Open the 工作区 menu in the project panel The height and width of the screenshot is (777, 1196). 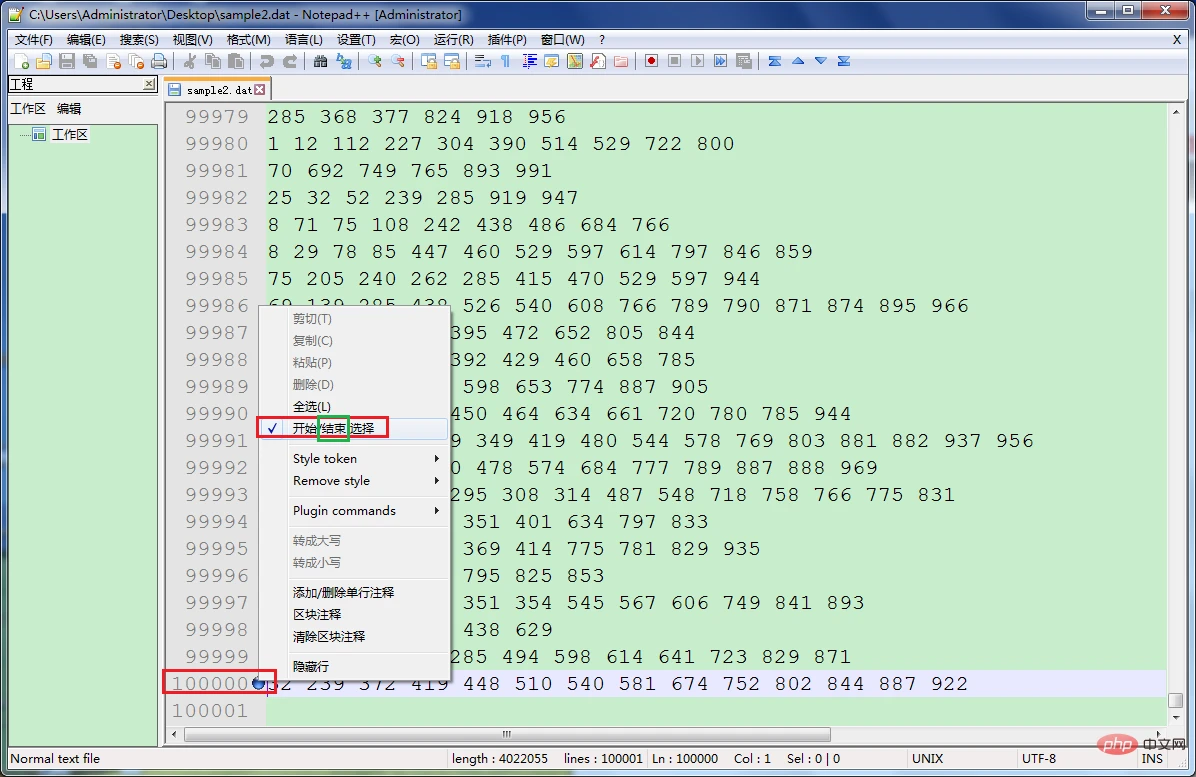pos(28,109)
